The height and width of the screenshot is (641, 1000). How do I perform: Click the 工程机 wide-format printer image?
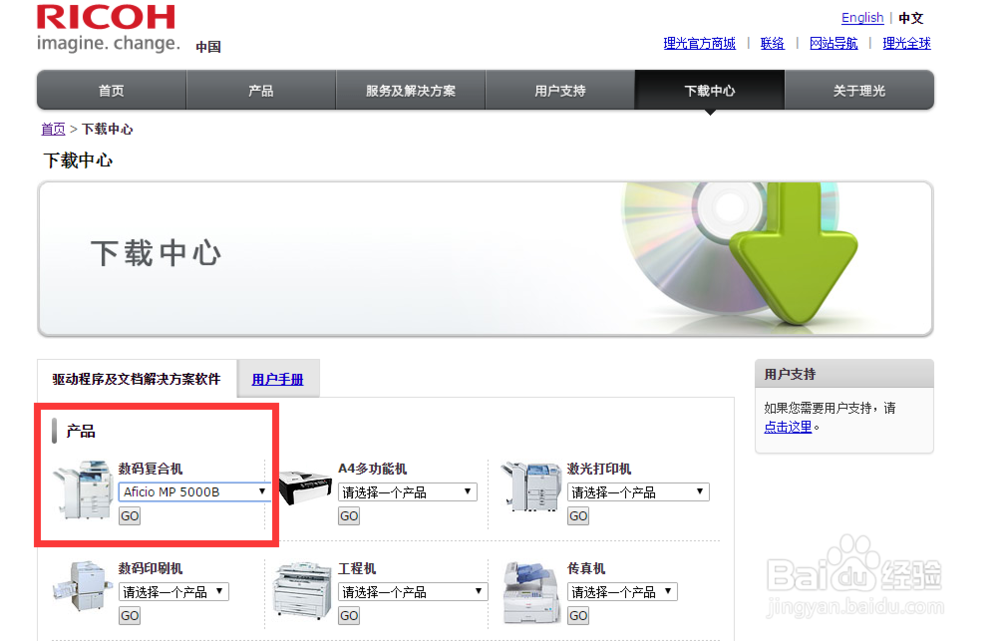pos(305,590)
